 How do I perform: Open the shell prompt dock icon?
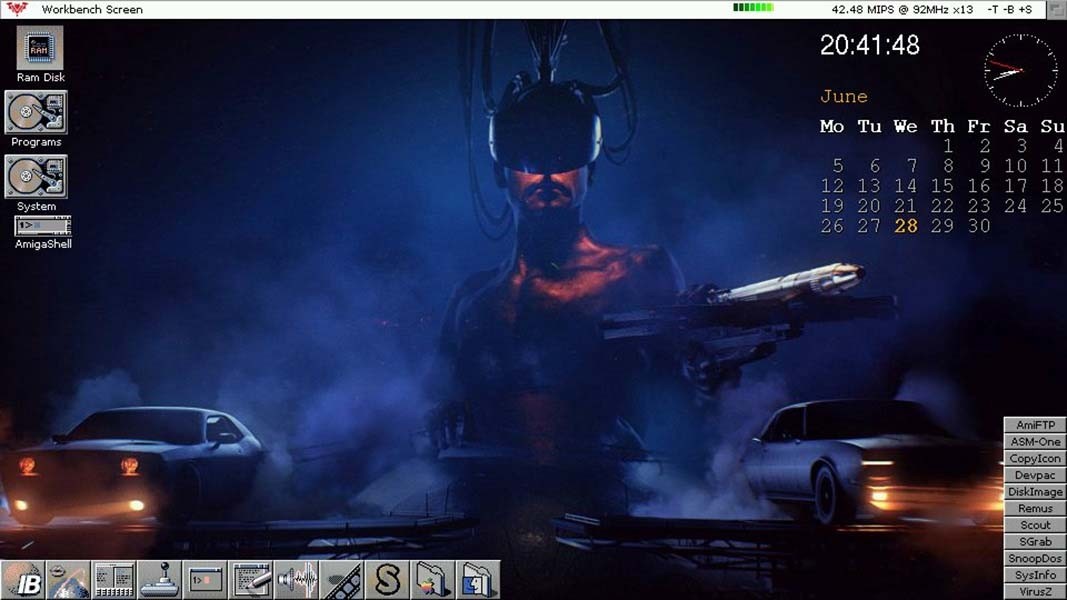pyautogui.click(x=205, y=580)
